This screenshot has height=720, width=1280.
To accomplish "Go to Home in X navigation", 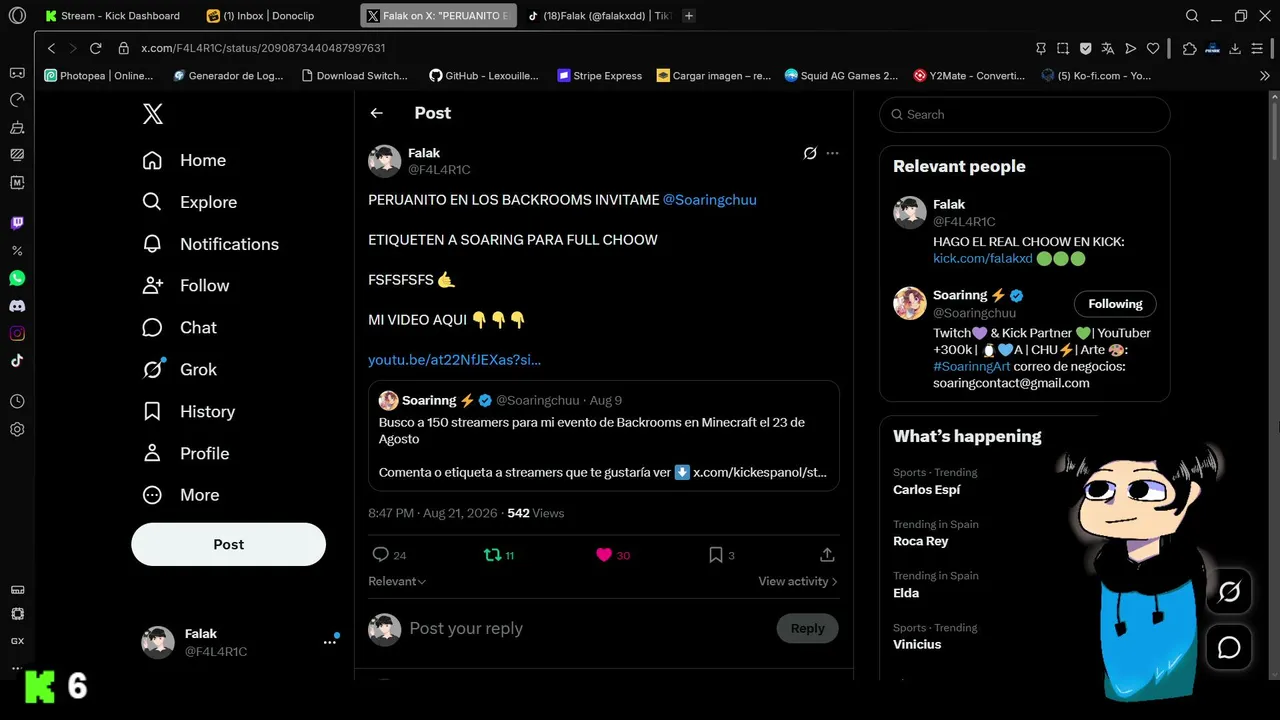I will click(184, 160).
